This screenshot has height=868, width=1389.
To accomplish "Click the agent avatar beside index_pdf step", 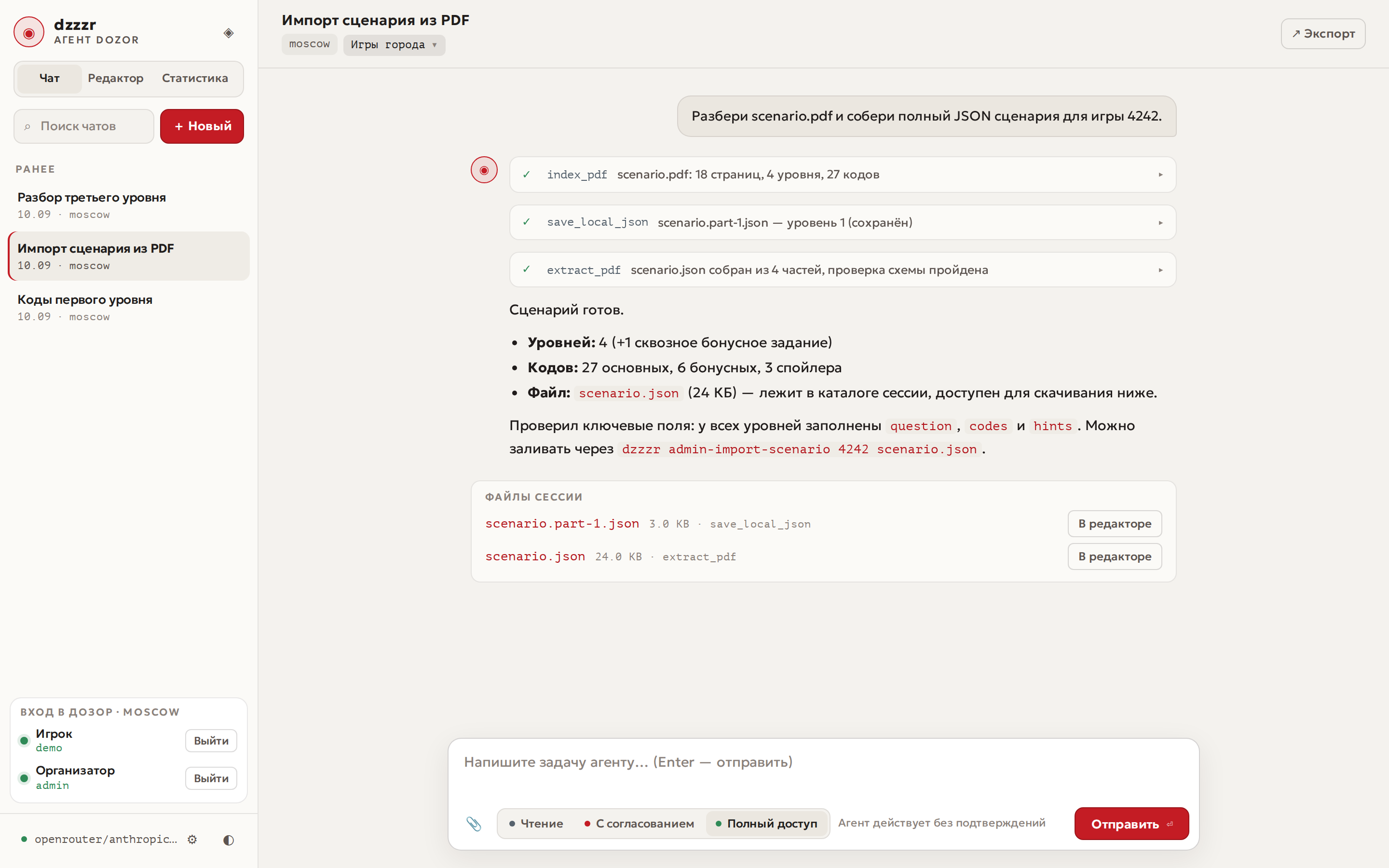I will (x=484, y=170).
